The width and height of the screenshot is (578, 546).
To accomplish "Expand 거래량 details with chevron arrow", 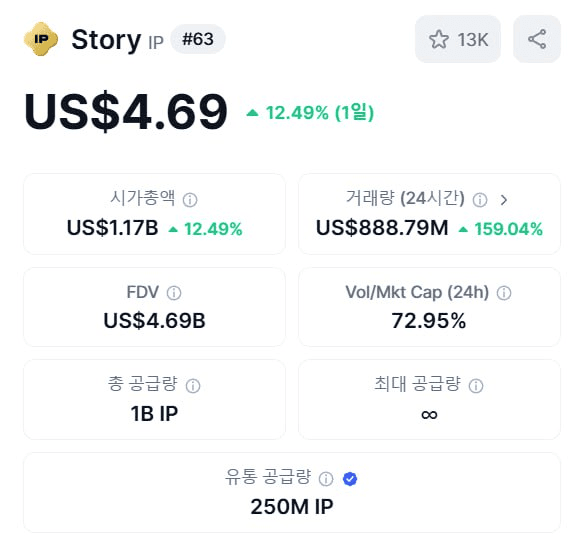I will (504, 200).
